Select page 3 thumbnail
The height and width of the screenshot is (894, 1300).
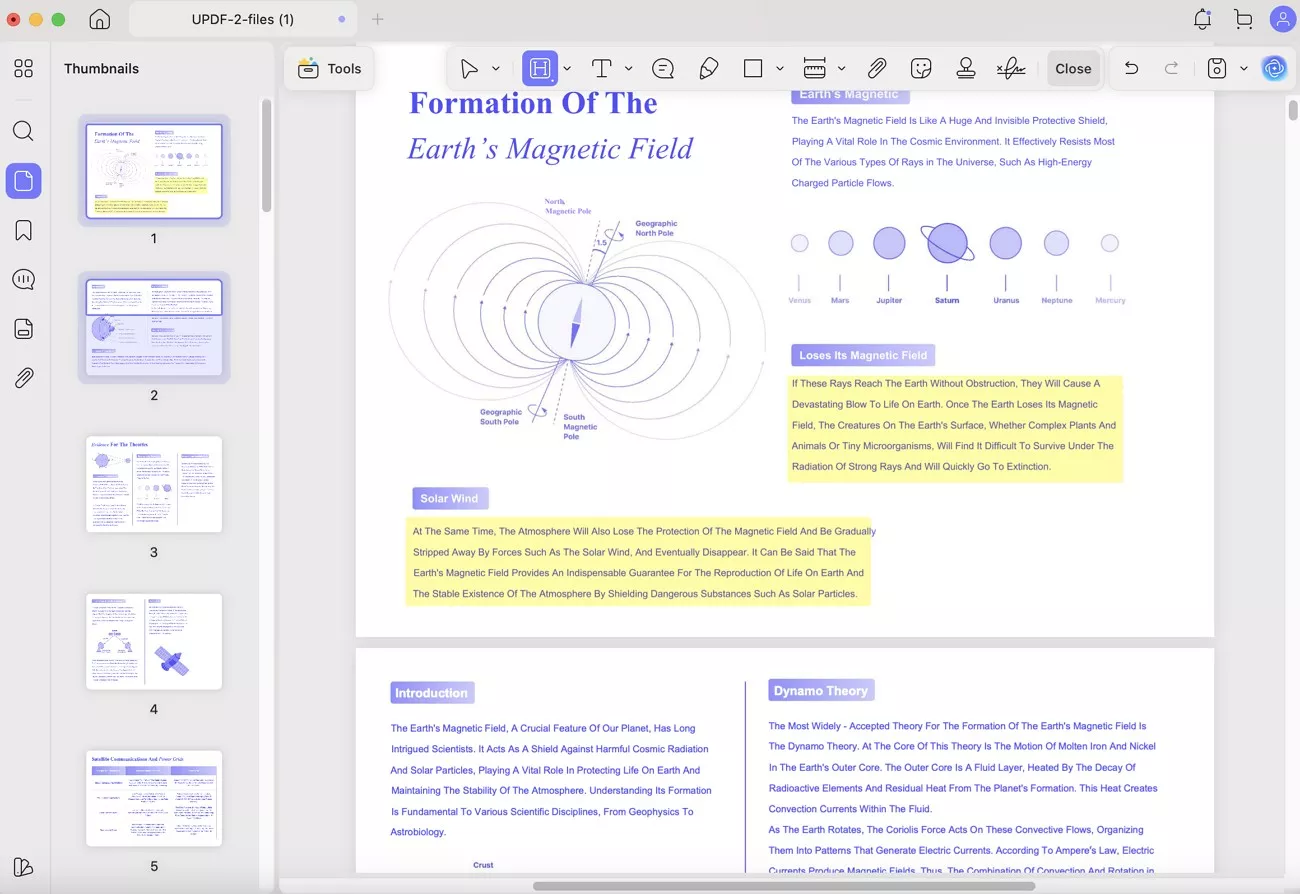pos(154,484)
